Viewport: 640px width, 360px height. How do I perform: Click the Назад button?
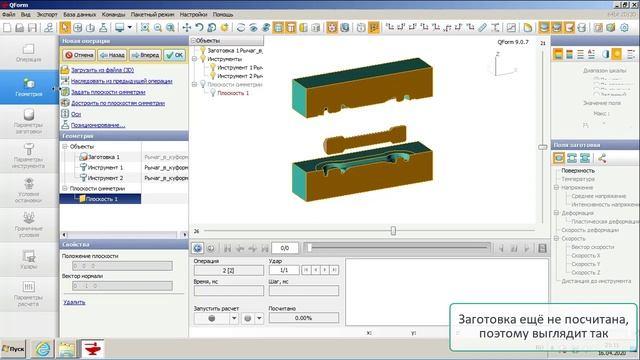point(112,55)
